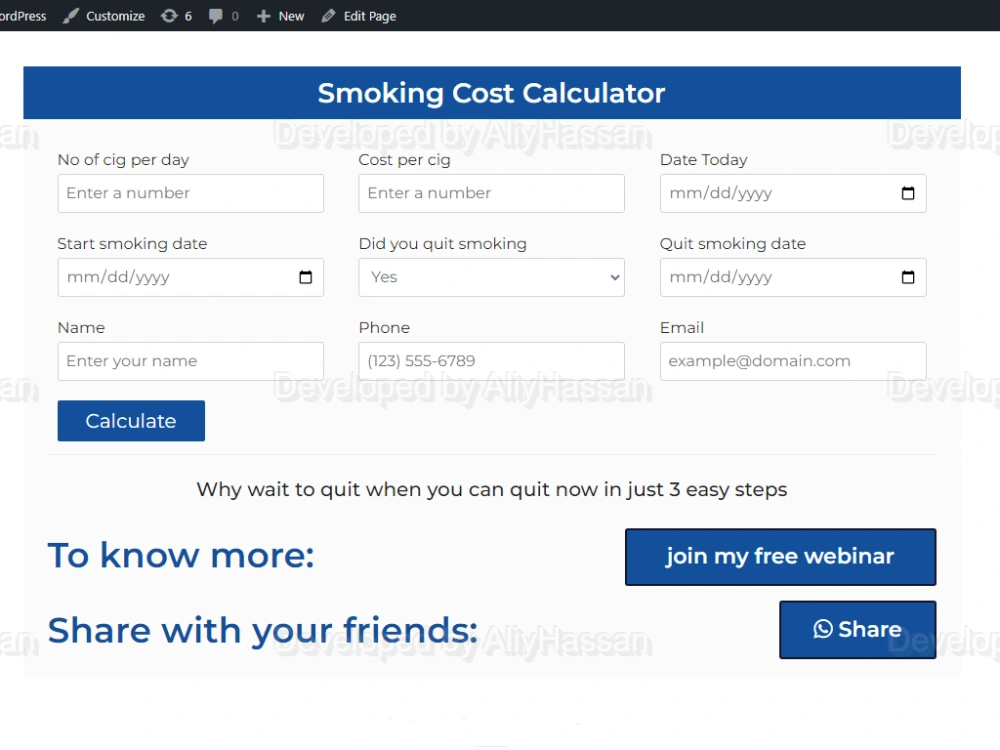Focus the No of cig per day field
The height and width of the screenshot is (750, 1000).
(190, 193)
